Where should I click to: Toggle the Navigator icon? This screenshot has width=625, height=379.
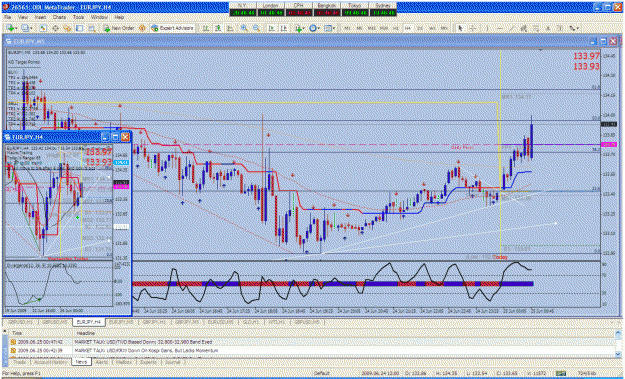click(67, 28)
